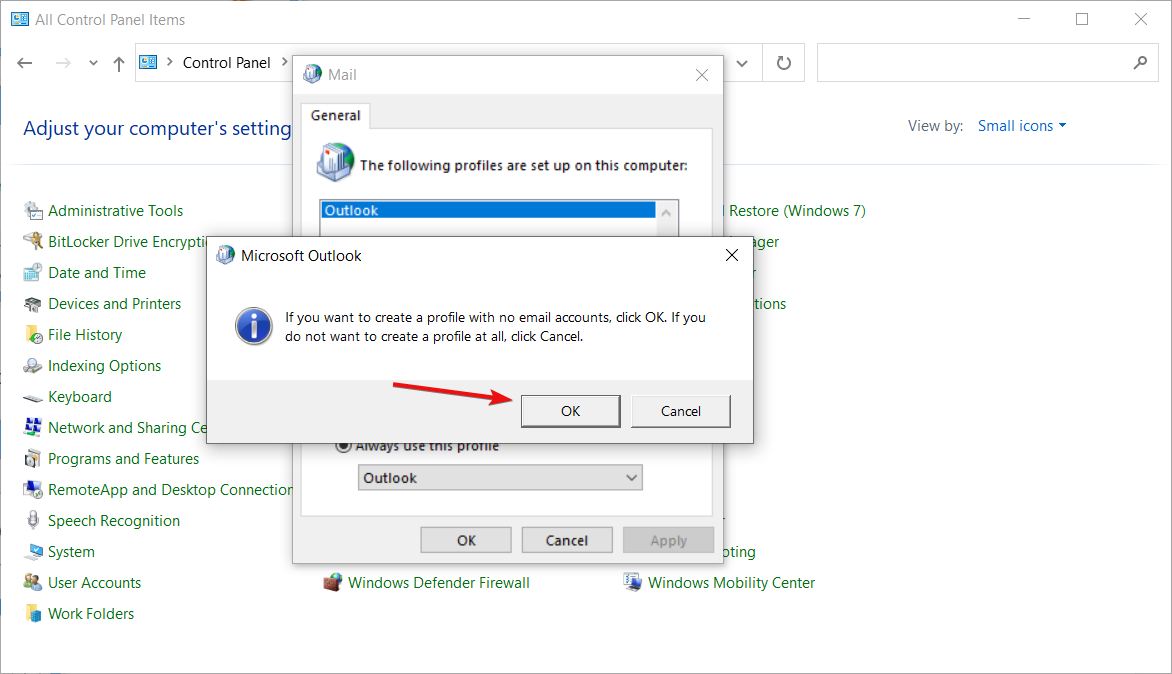Open Devices and Printers icon
Image resolution: width=1172 pixels, height=674 pixels.
(33, 304)
